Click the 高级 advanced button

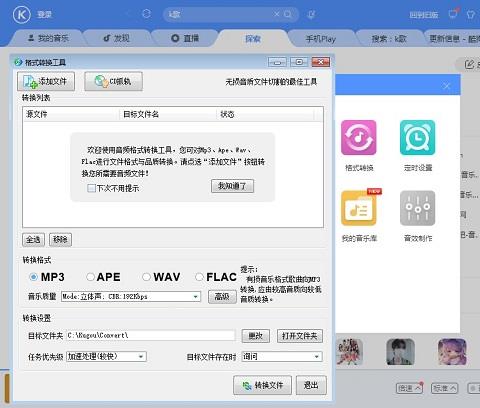222,296
